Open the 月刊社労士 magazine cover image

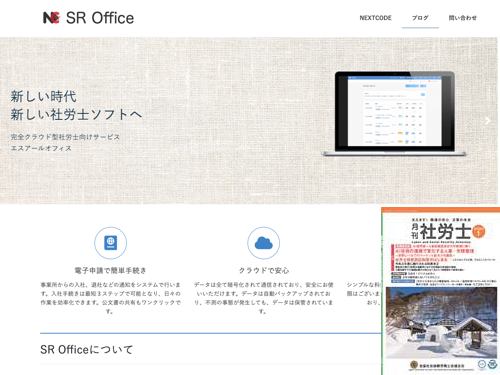441,291
